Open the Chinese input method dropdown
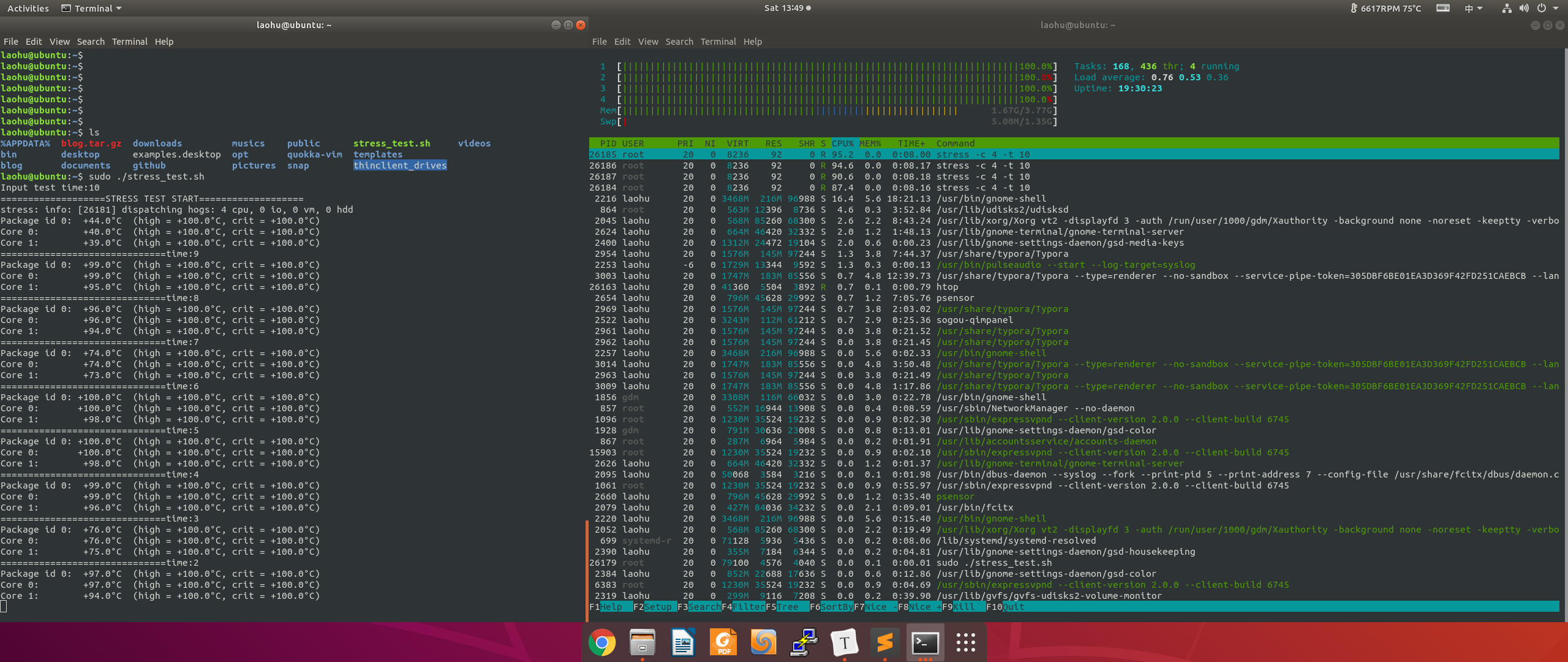Screen dimensions: 1568x662 1473,8
